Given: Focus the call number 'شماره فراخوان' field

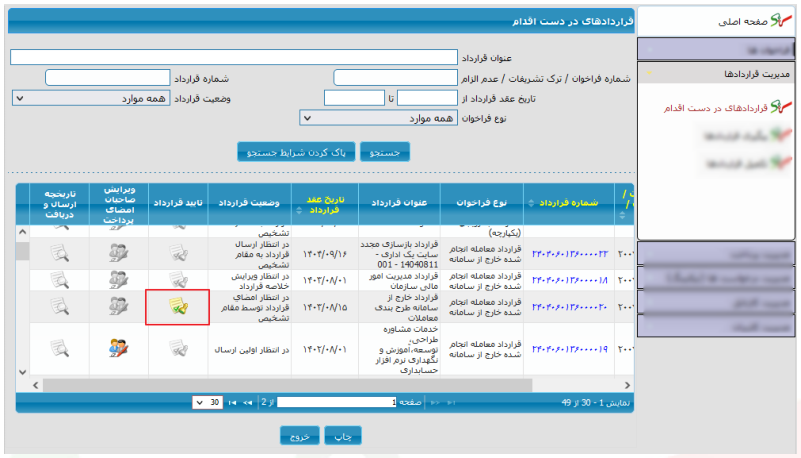Looking at the screenshot, I should (395, 78).
